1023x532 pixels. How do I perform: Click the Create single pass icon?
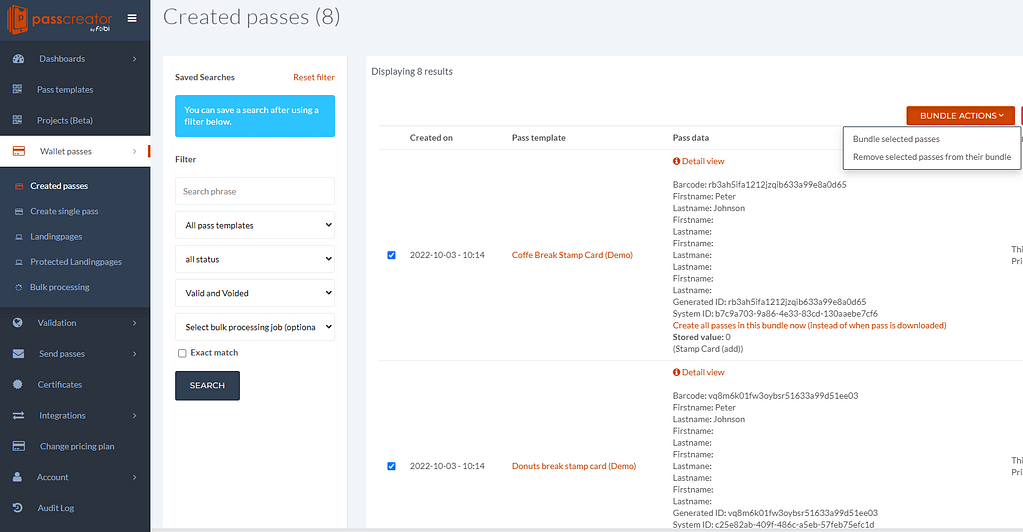click(x=18, y=211)
